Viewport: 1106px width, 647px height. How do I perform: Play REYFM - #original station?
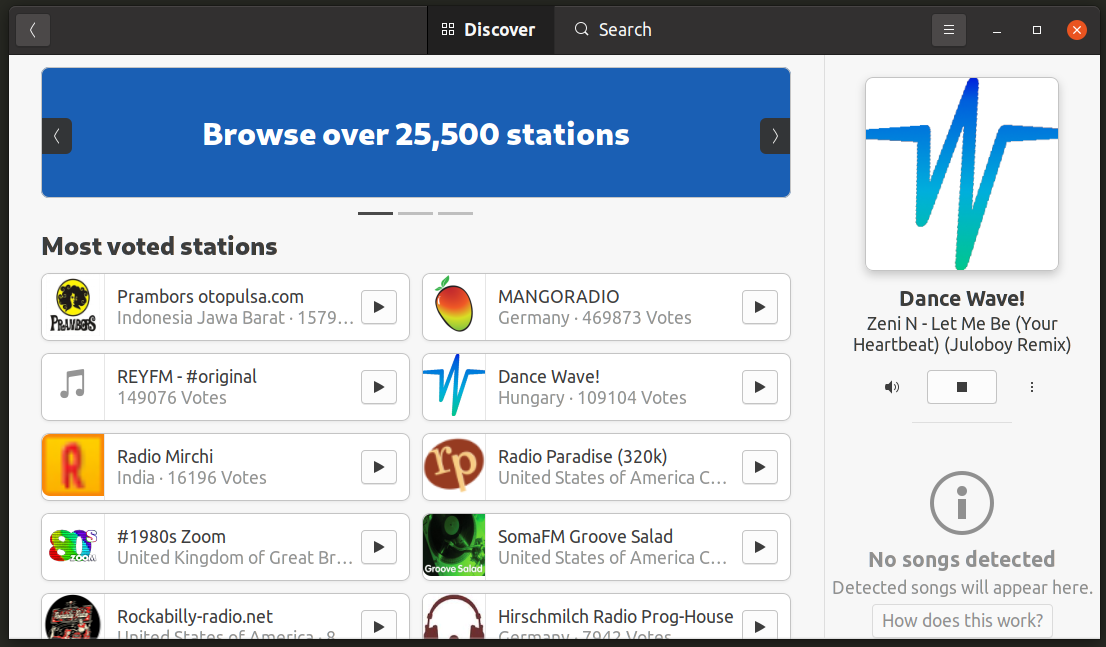379,387
